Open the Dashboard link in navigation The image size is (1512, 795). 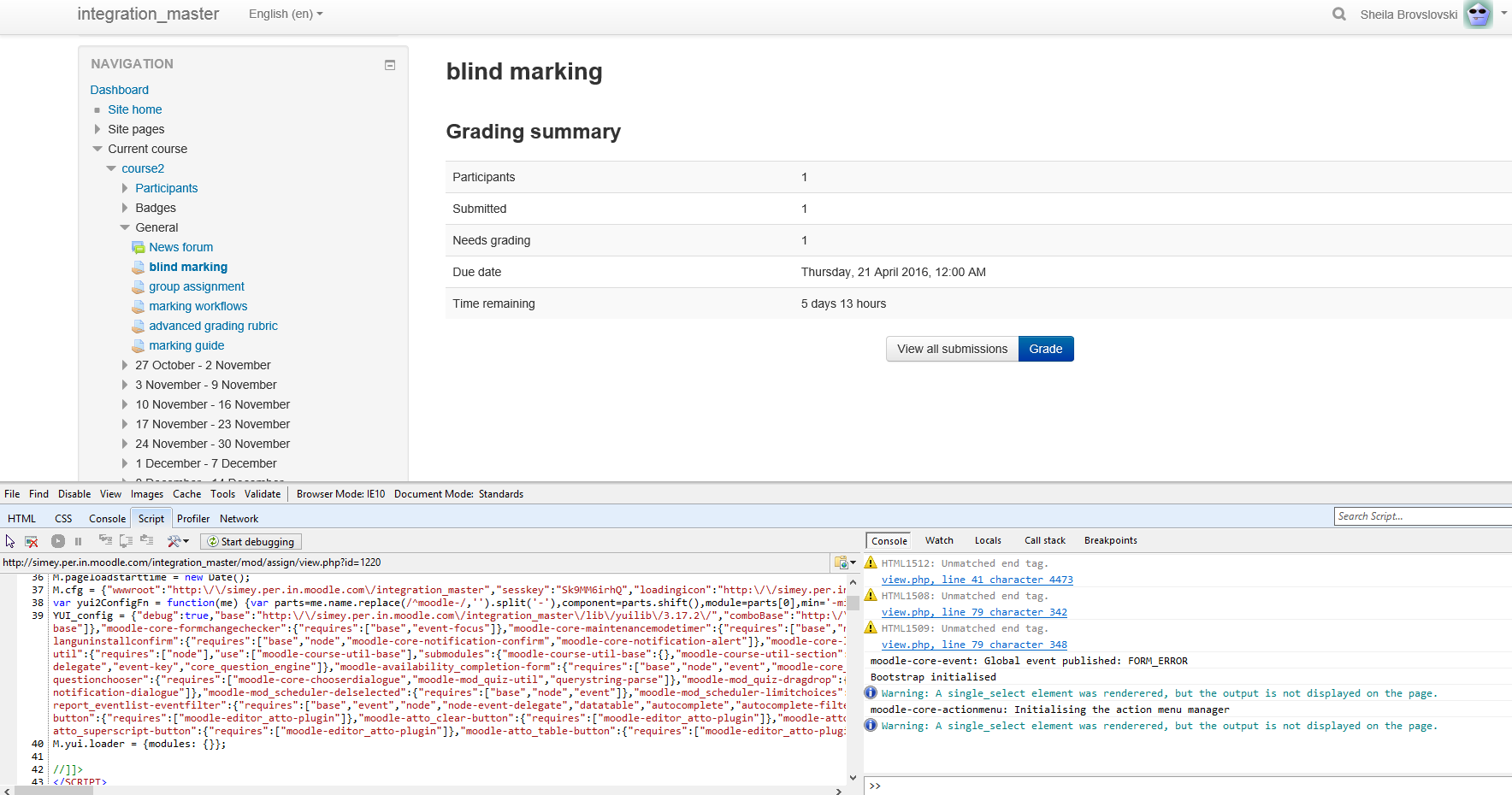(120, 90)
